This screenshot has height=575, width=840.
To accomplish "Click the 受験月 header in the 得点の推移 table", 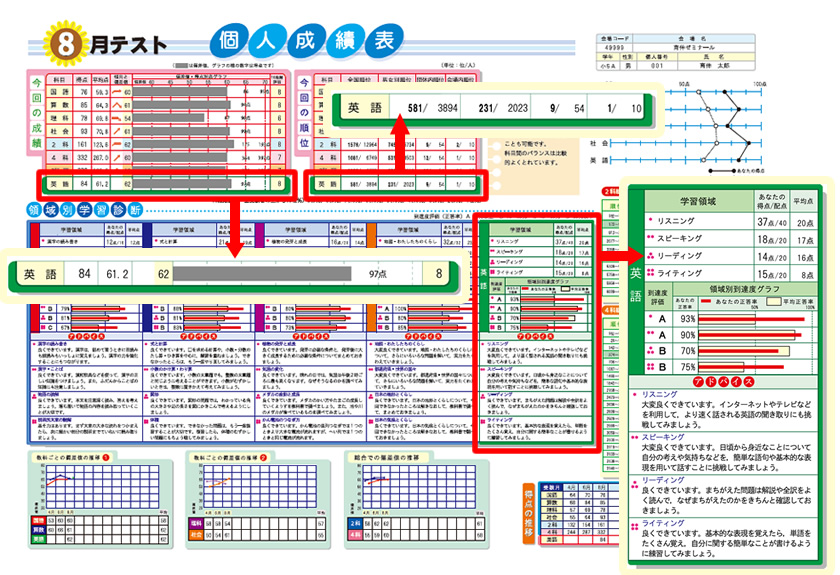I will (x=551, y=488).
